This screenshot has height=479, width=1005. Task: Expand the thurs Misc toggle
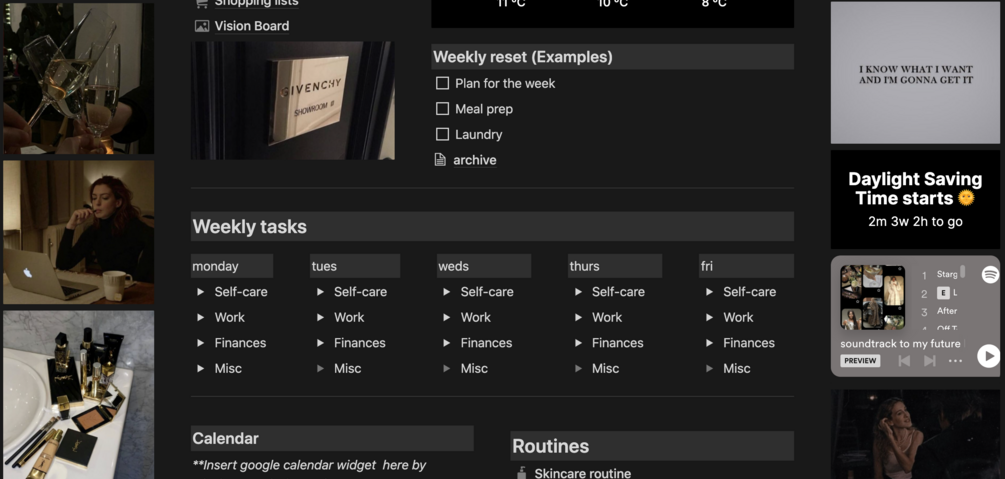[578, 369]
